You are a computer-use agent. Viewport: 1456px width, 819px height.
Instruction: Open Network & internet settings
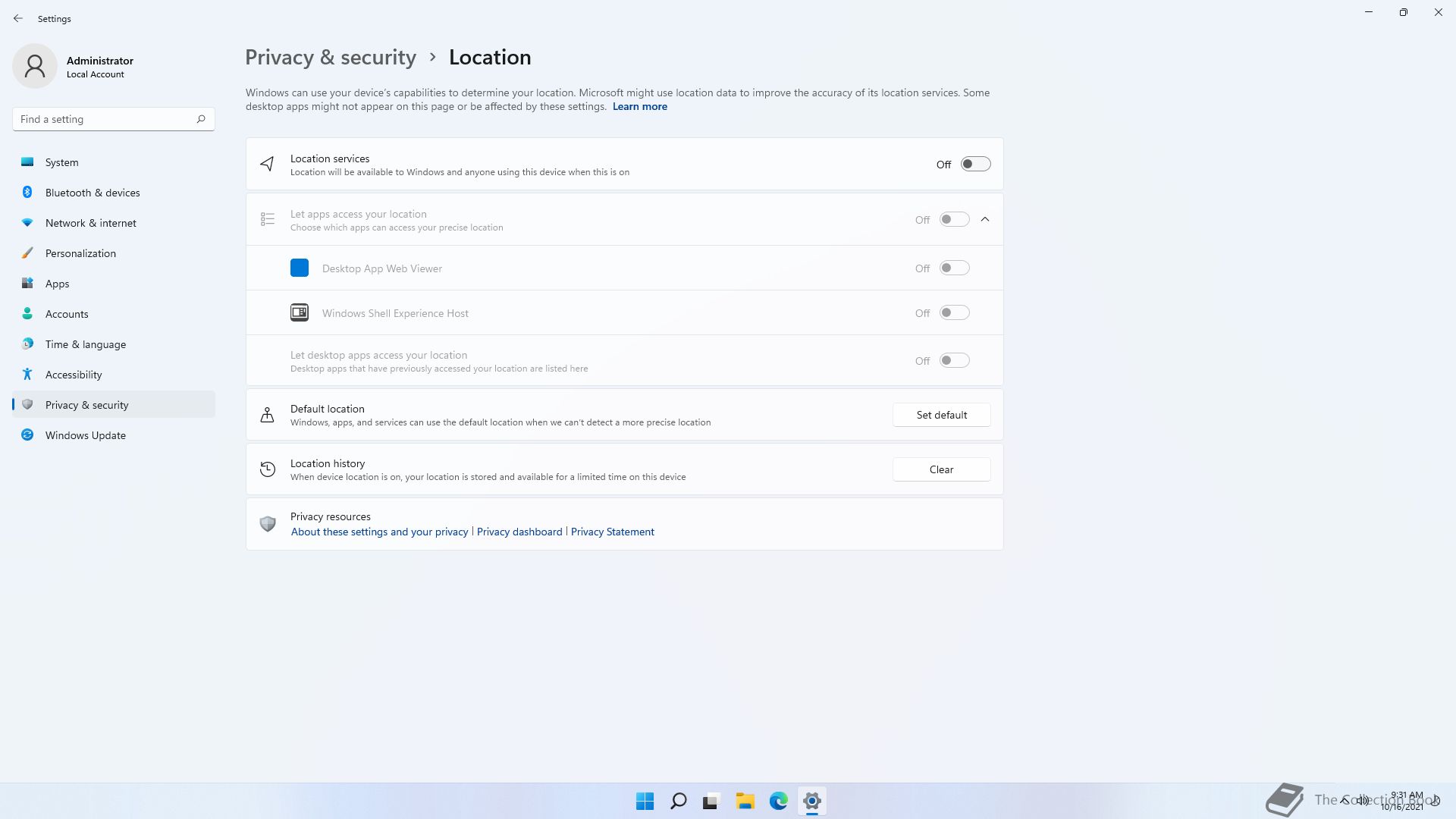pyautogui.click(x=114, y=222)
